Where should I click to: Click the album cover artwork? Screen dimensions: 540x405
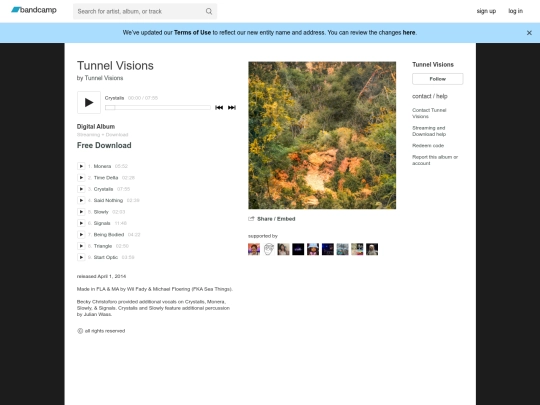click(x=322, y=135)
